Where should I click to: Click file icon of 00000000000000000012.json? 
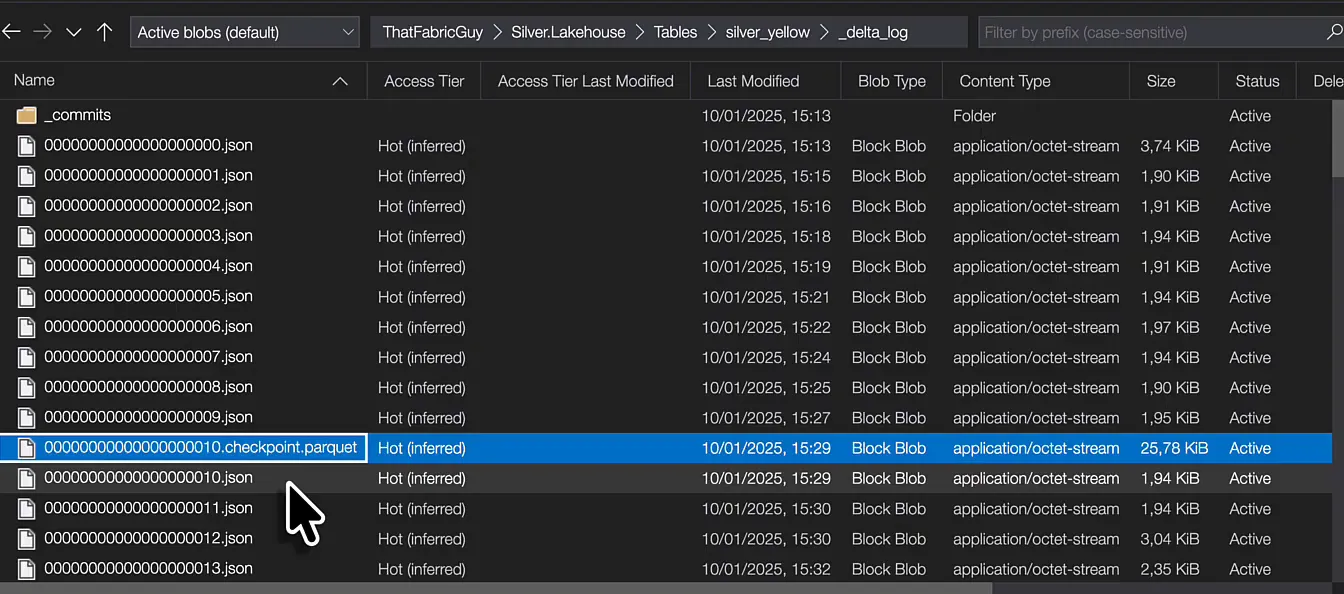26,539
